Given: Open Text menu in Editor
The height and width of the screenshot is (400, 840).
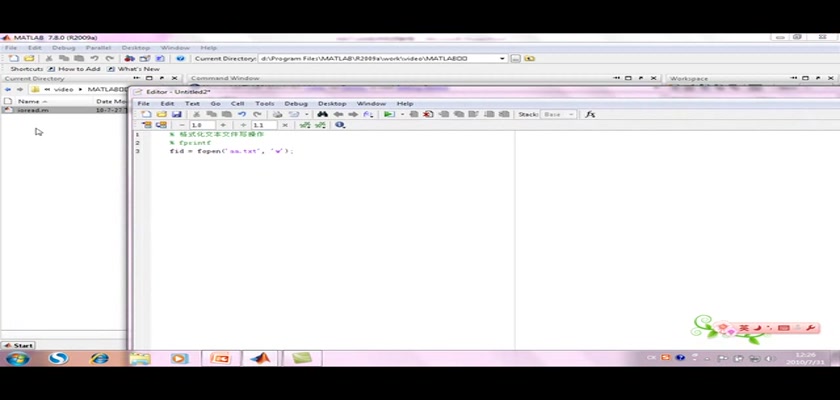Looking at the screenshot, I should (x=192, y=103).
